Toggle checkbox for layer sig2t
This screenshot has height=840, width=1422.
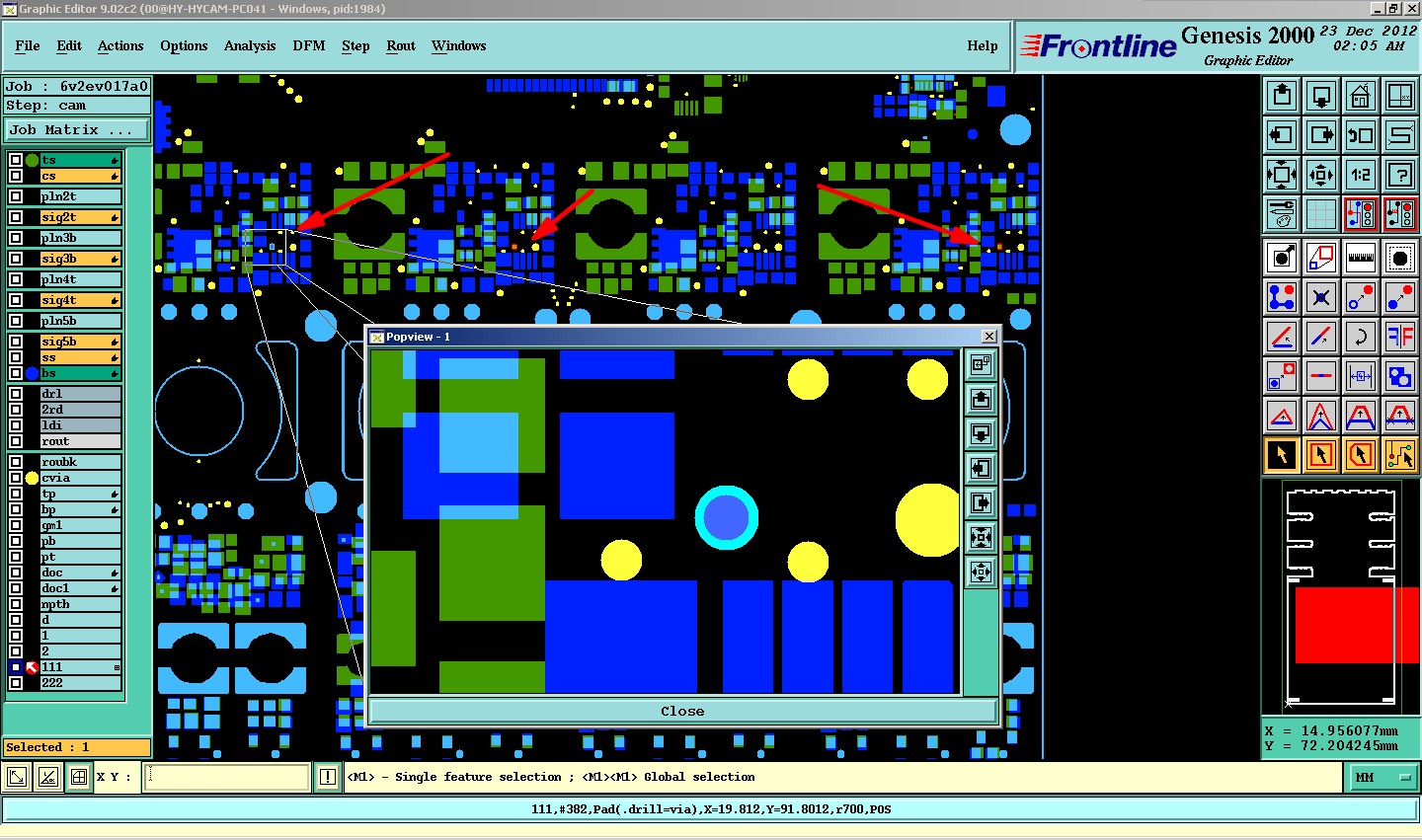click(x=16, y=217)
